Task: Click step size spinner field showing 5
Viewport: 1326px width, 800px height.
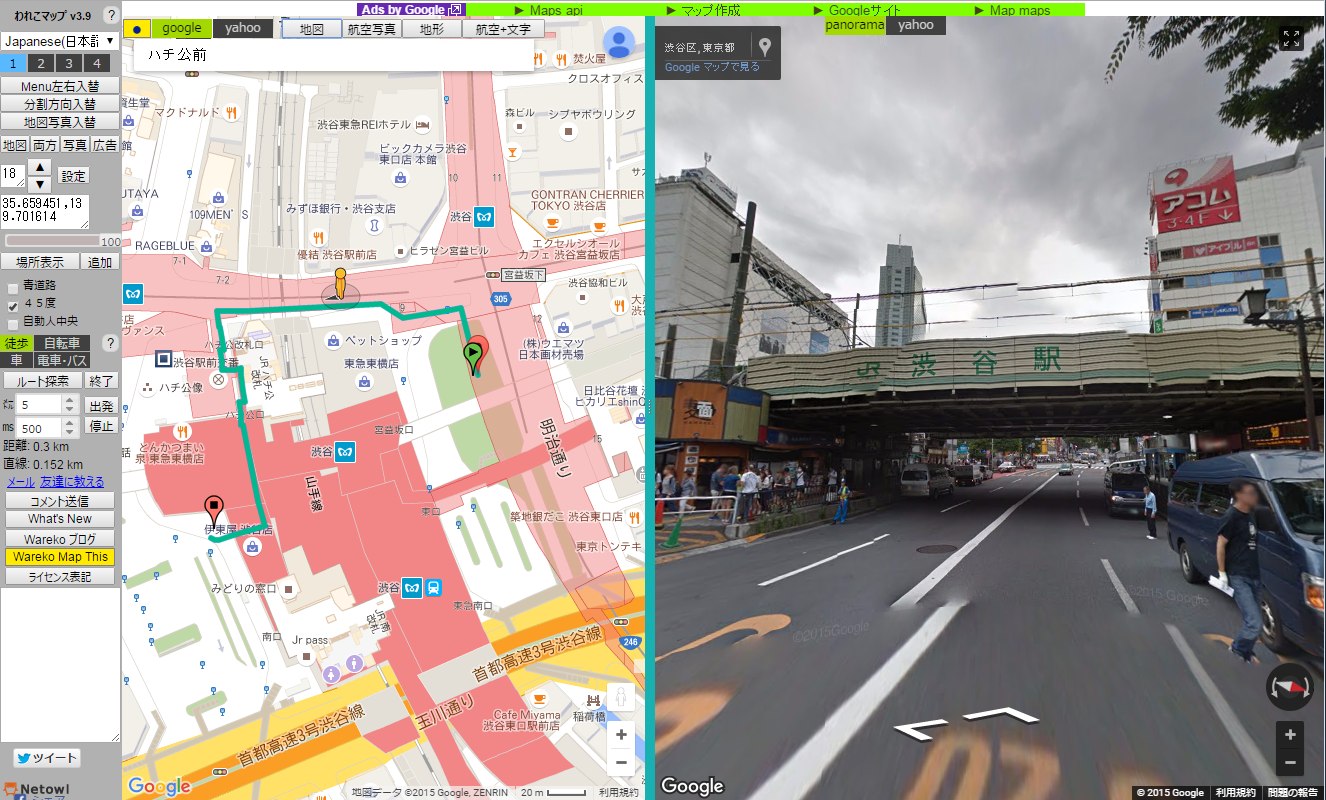Action: pyautogui.click(x=46, y=405)
